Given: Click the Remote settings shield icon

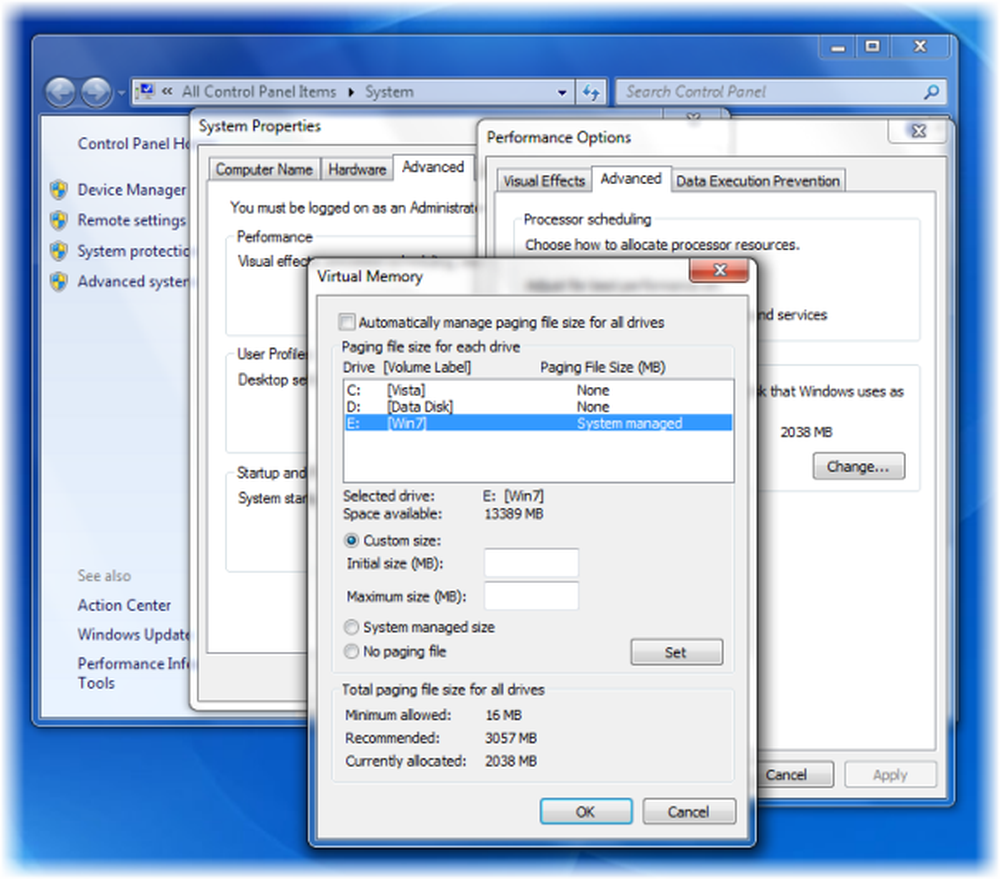Looking at the screenshot, I should point(59,220).
